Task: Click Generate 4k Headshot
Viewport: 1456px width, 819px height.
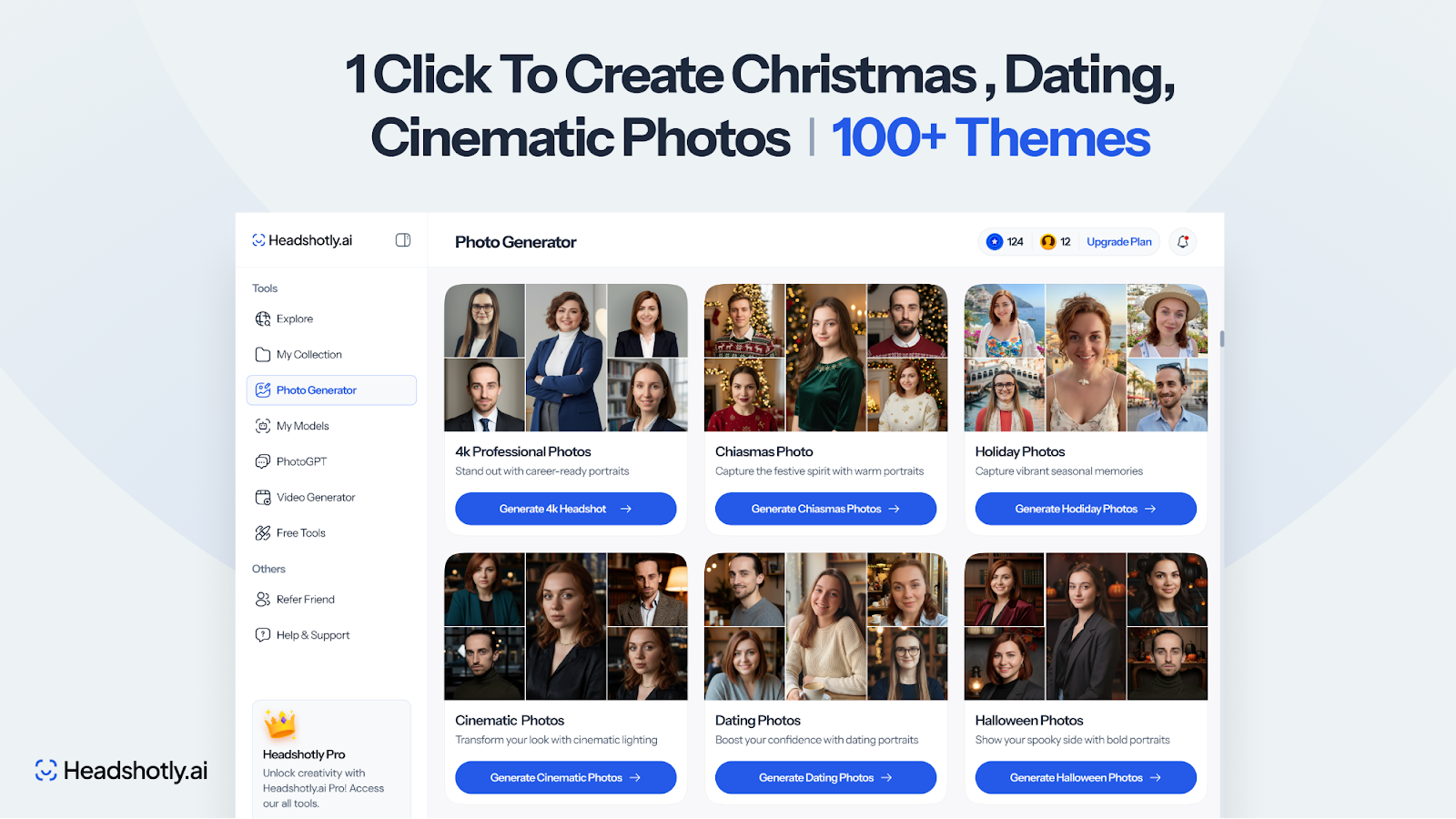Action: (x=564, y=508)
